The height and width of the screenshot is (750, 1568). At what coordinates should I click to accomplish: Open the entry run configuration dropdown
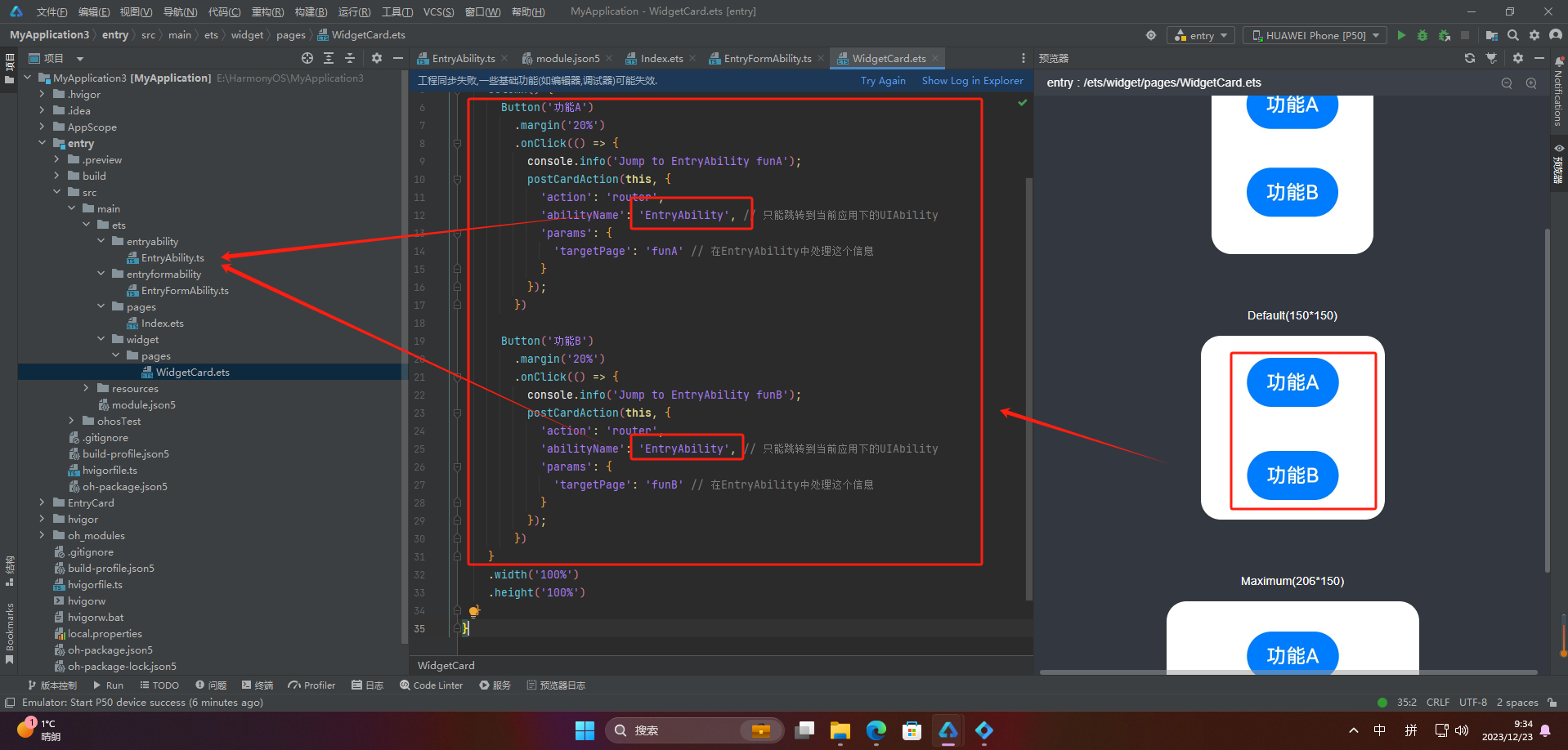point(1201,35)
